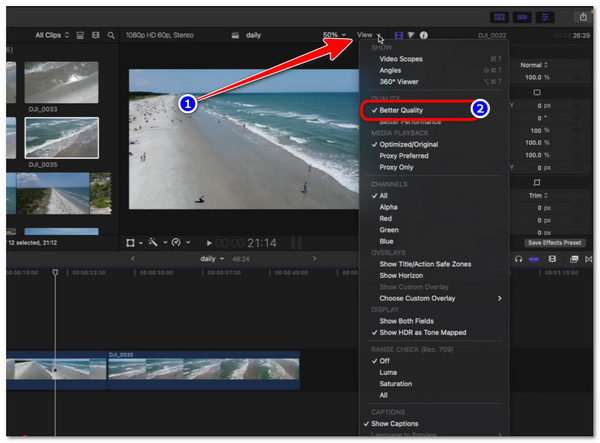Toggle the browser panel layout icon
This screenshot has height=443, width=600.
pos(499,17)
